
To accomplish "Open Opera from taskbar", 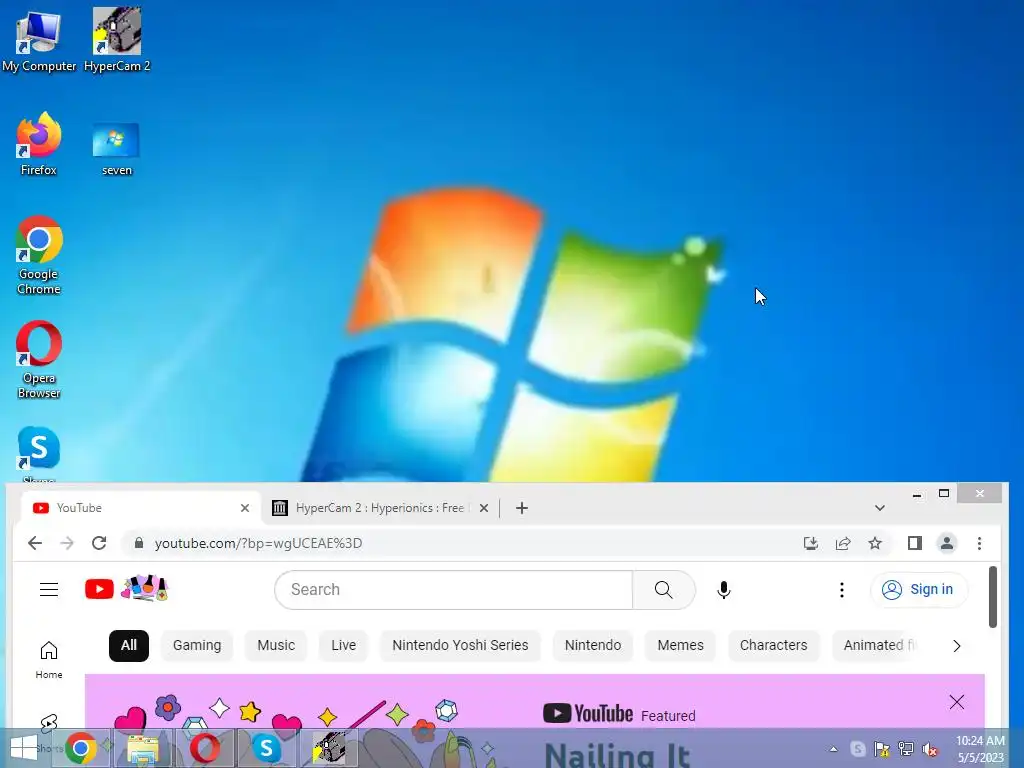I will (x=204, y=748).
